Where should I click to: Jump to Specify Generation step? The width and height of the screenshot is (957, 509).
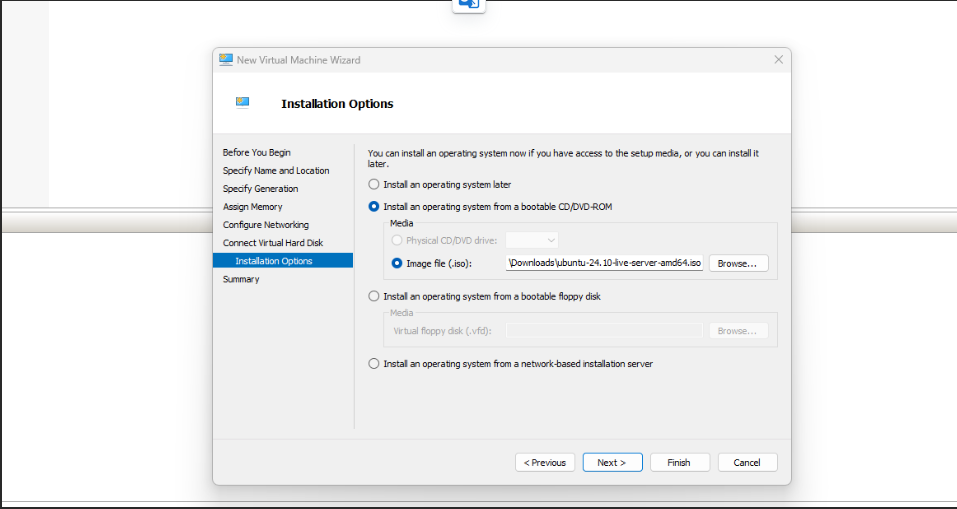(260, 189)
